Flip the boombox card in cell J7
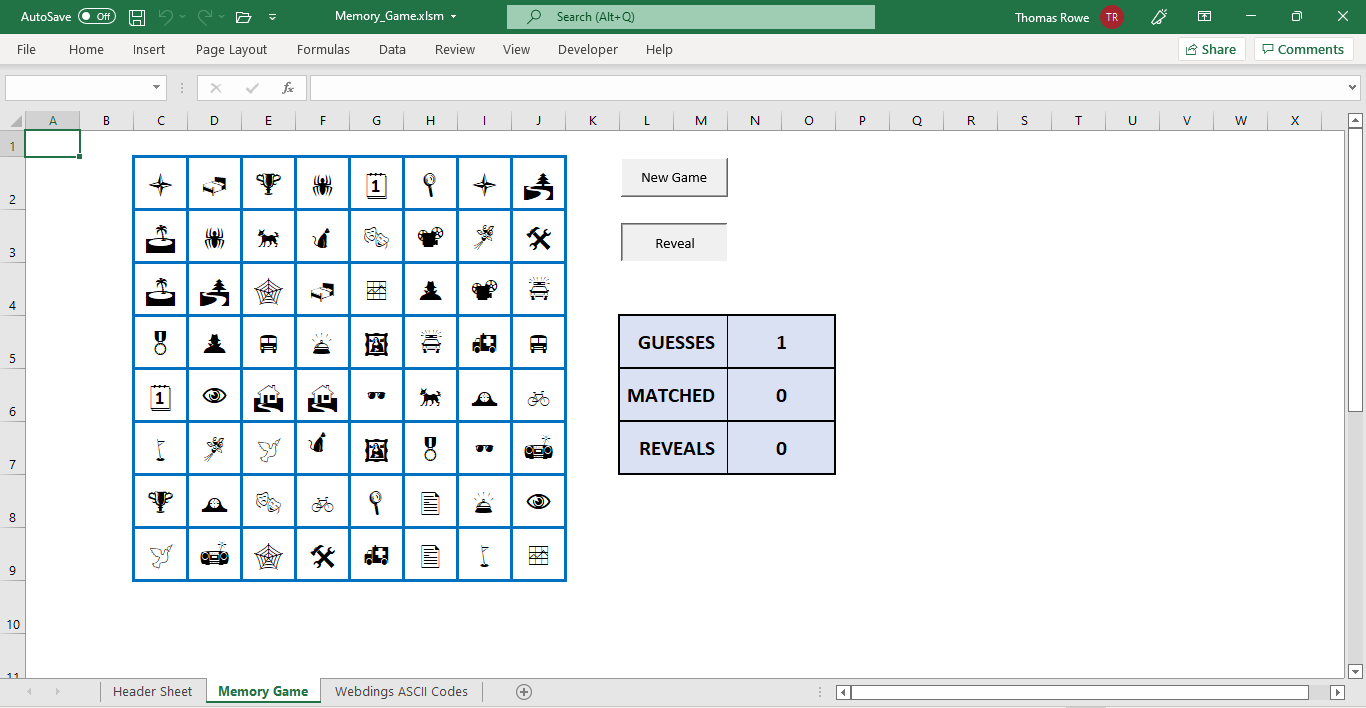1366x708 pixels. pyautogui.click(x=539, y=449)
